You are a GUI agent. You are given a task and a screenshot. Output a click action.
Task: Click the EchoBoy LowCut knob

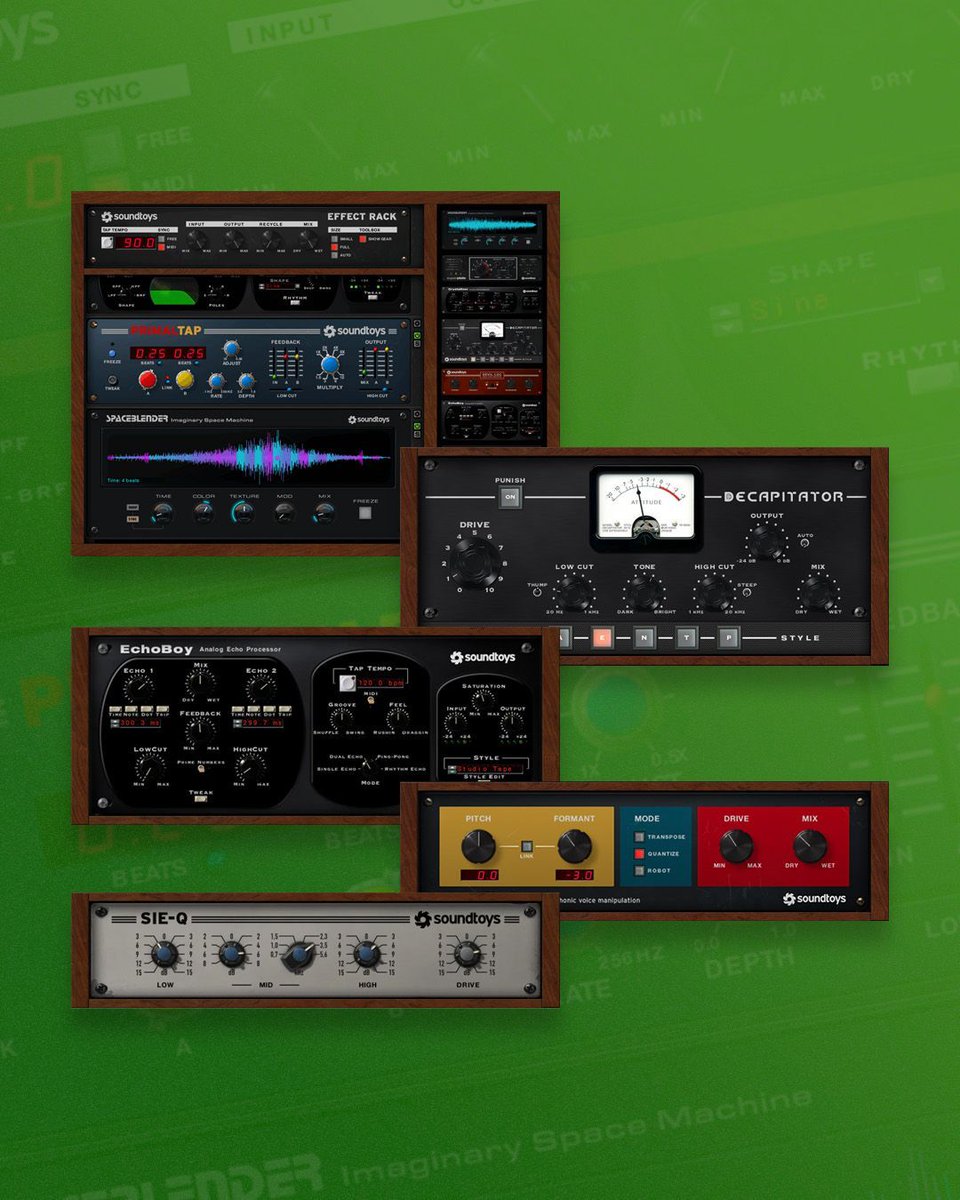151,768
